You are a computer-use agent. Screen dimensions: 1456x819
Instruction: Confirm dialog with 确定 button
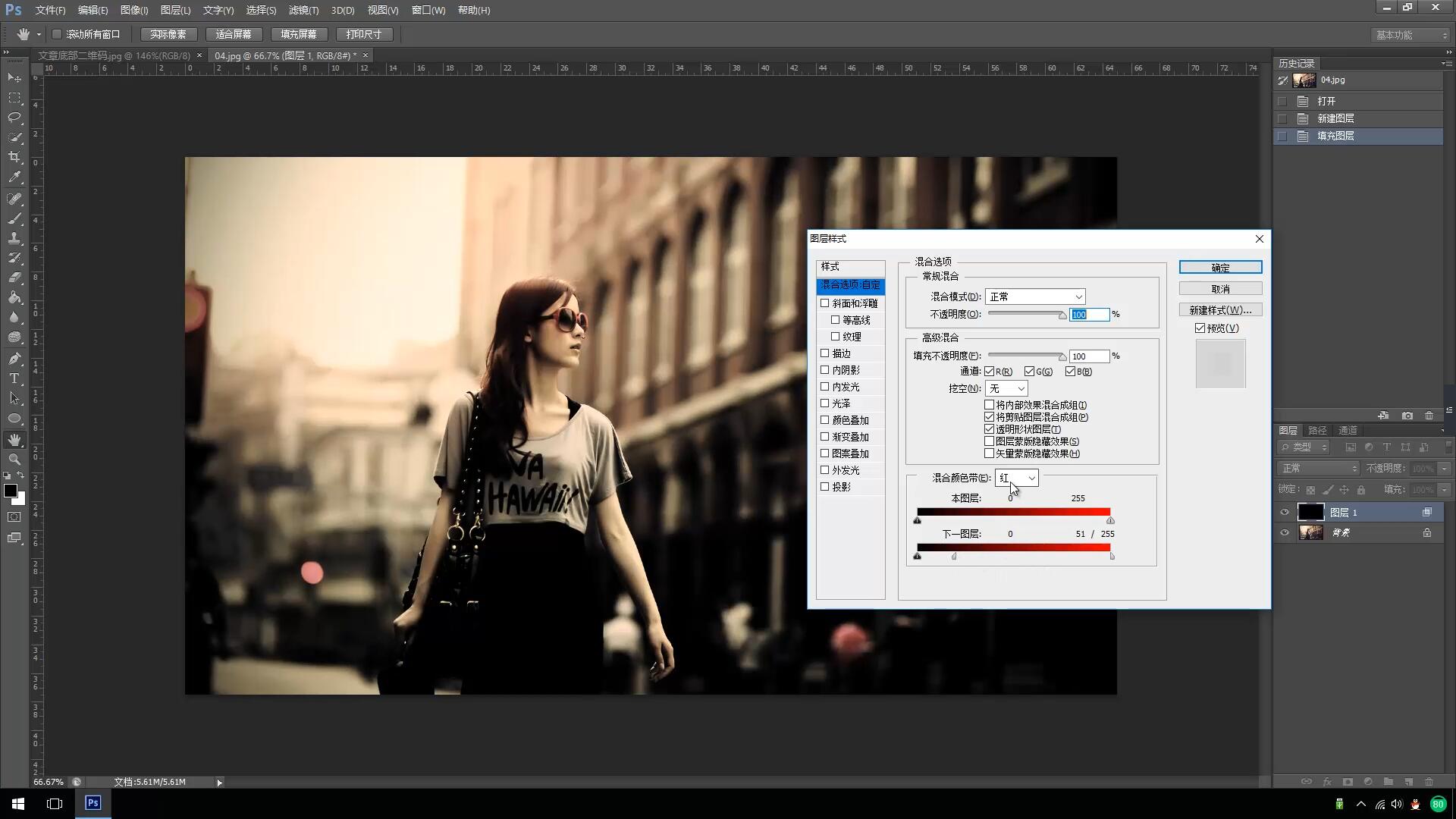click(x=1220, y=268)
